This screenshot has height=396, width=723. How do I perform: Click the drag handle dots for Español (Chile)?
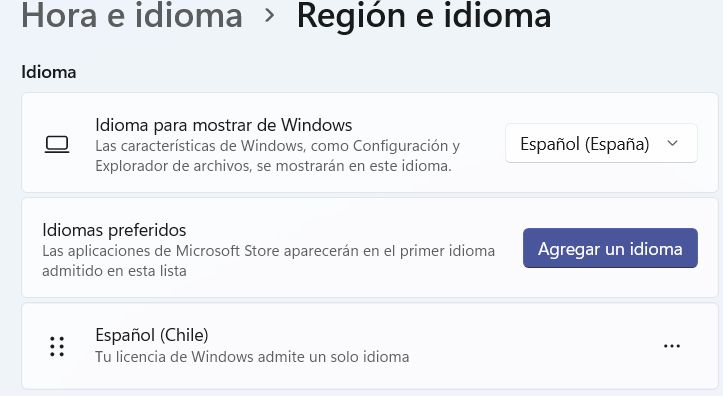tap(57, 346)
